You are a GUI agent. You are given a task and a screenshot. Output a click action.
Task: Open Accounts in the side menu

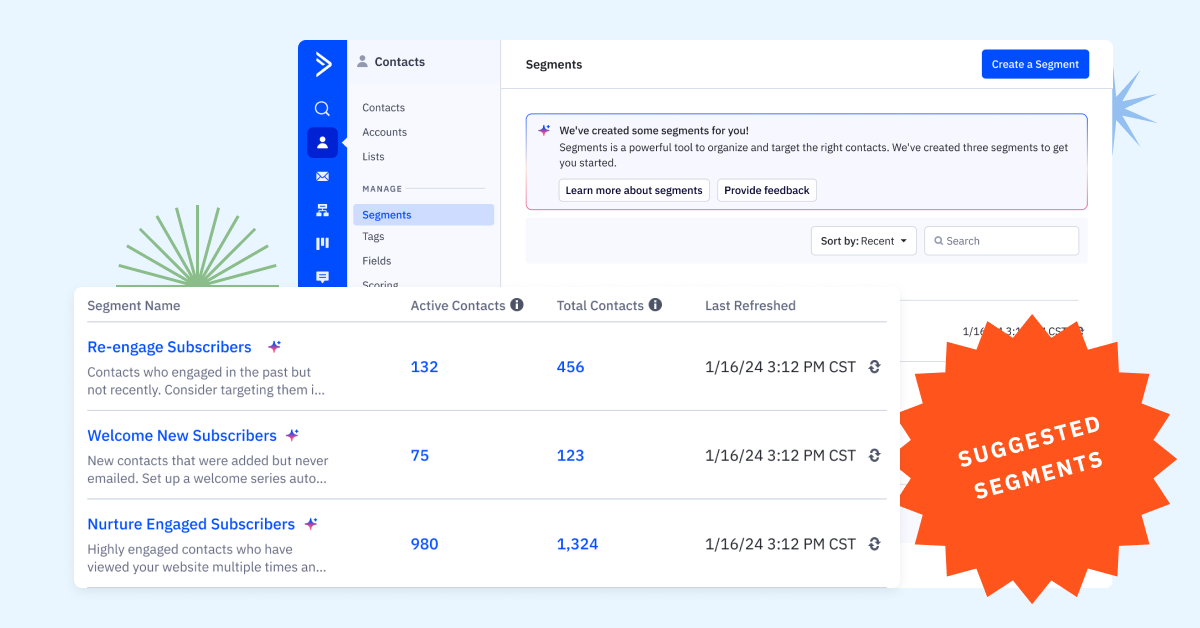tap(384, 132)
